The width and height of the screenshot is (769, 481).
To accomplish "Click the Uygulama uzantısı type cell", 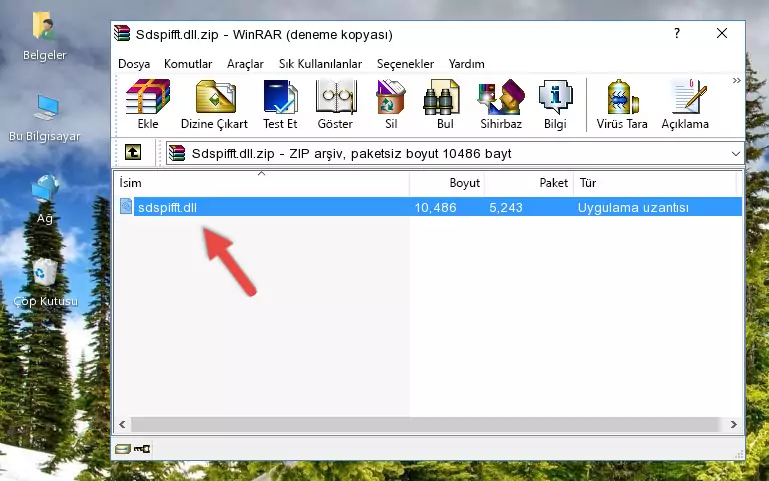I will click(633, 207).
